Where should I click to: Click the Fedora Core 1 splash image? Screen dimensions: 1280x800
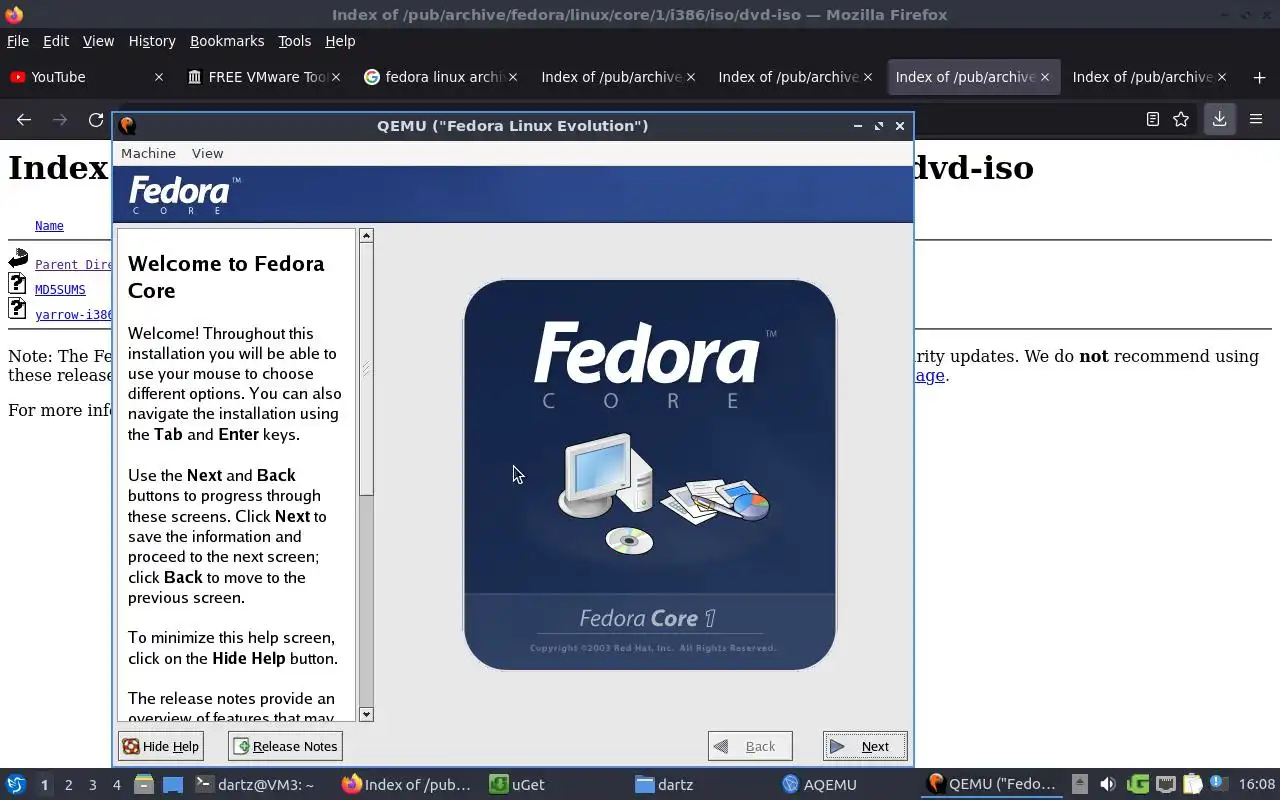coord(650,475)
